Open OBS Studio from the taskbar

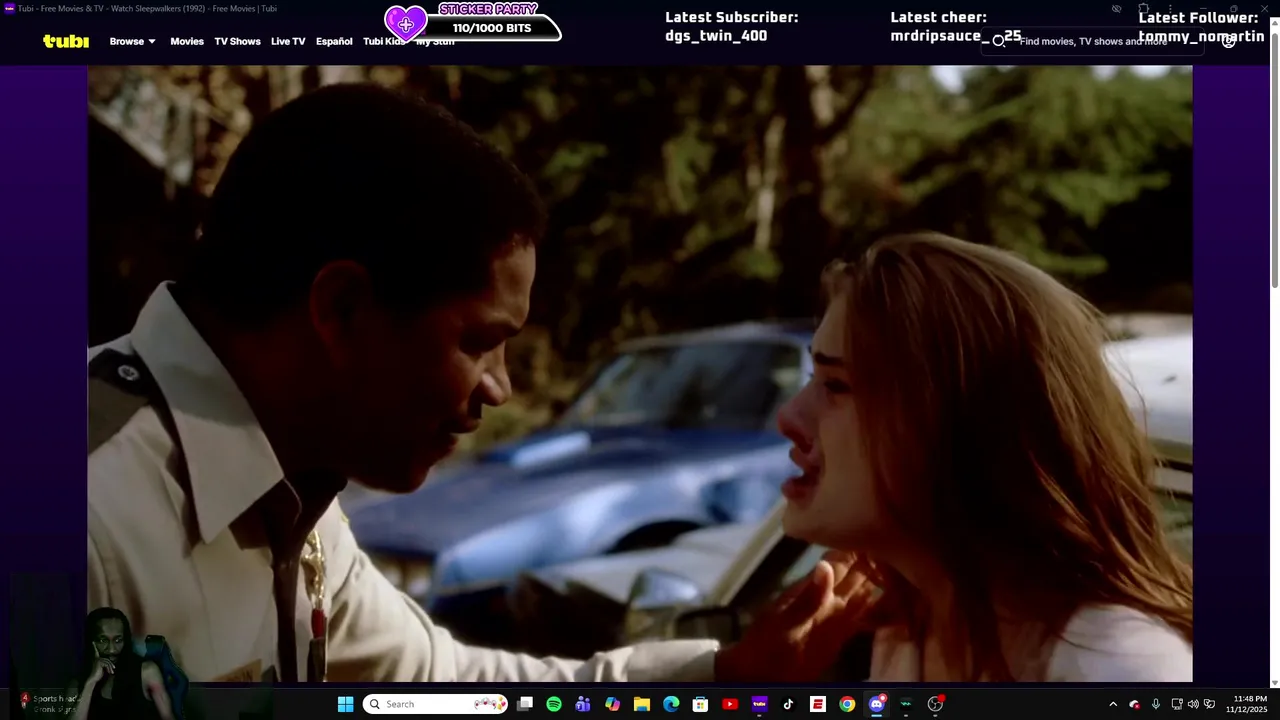[935, 704]
